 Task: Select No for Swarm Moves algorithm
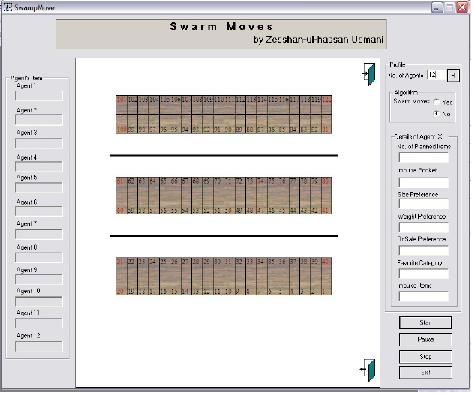[437, 114]
